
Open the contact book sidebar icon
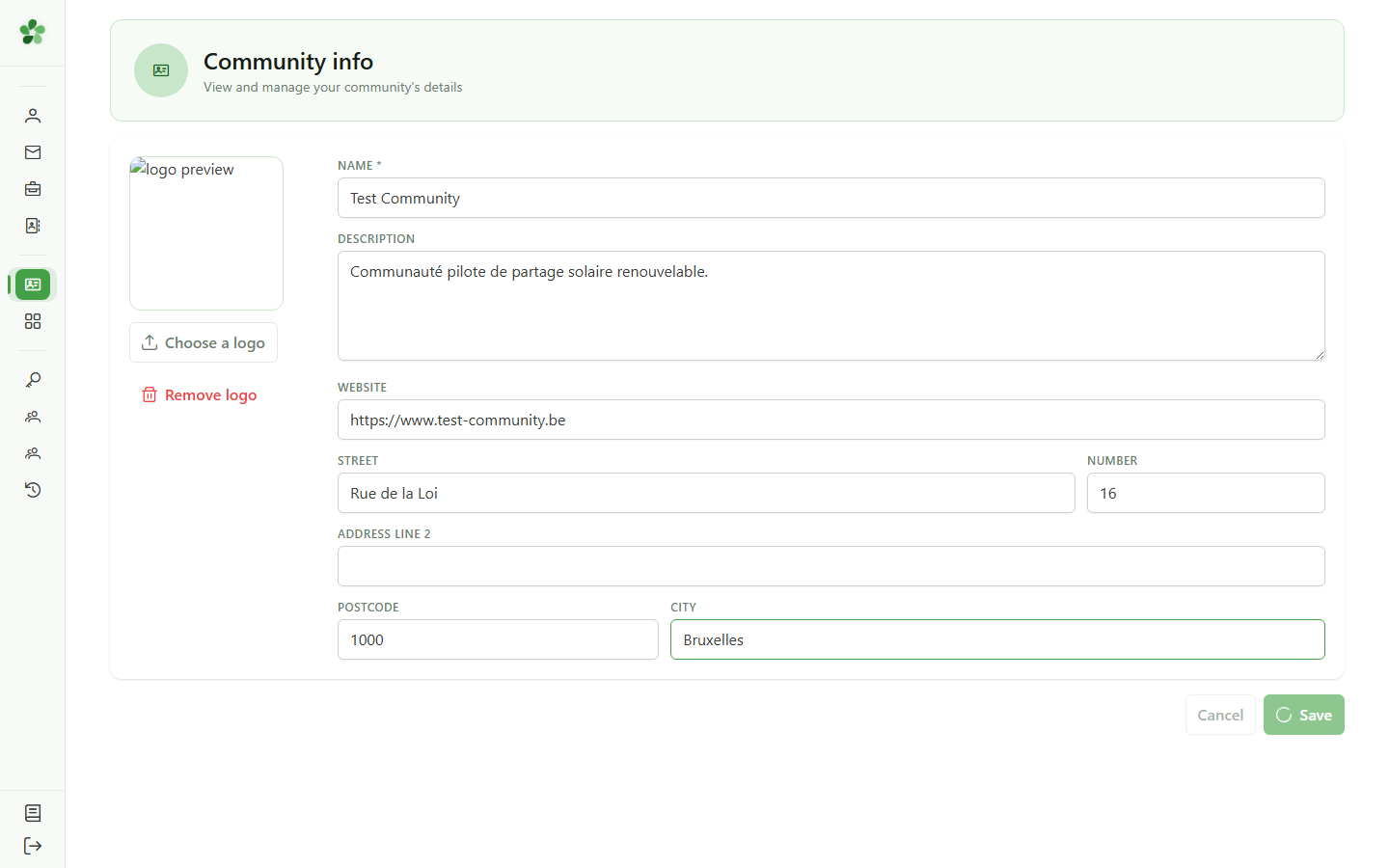pos(33,226)
